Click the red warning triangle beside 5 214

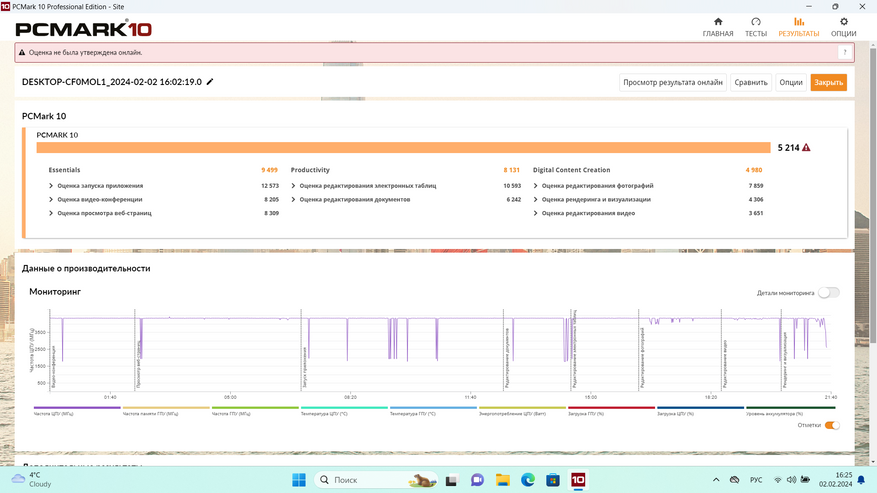click(x=806, y=148)
